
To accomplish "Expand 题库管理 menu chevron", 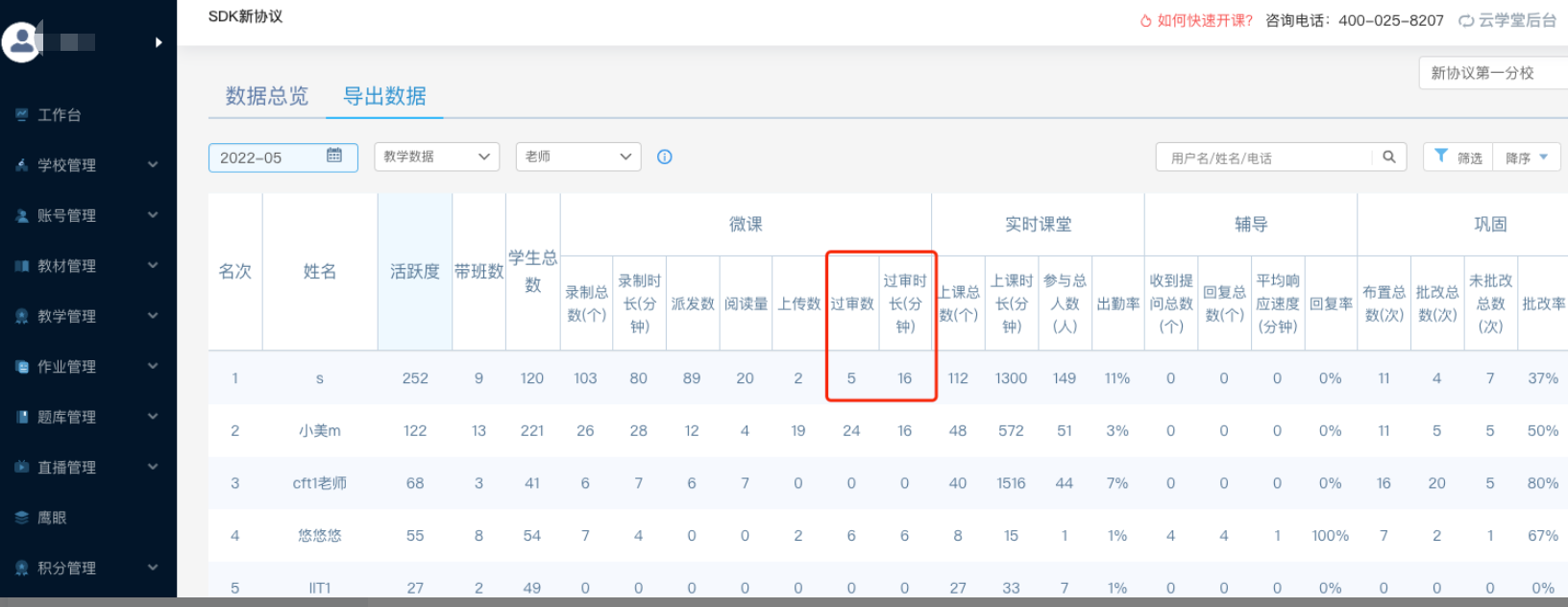I will tap(153, 417).
